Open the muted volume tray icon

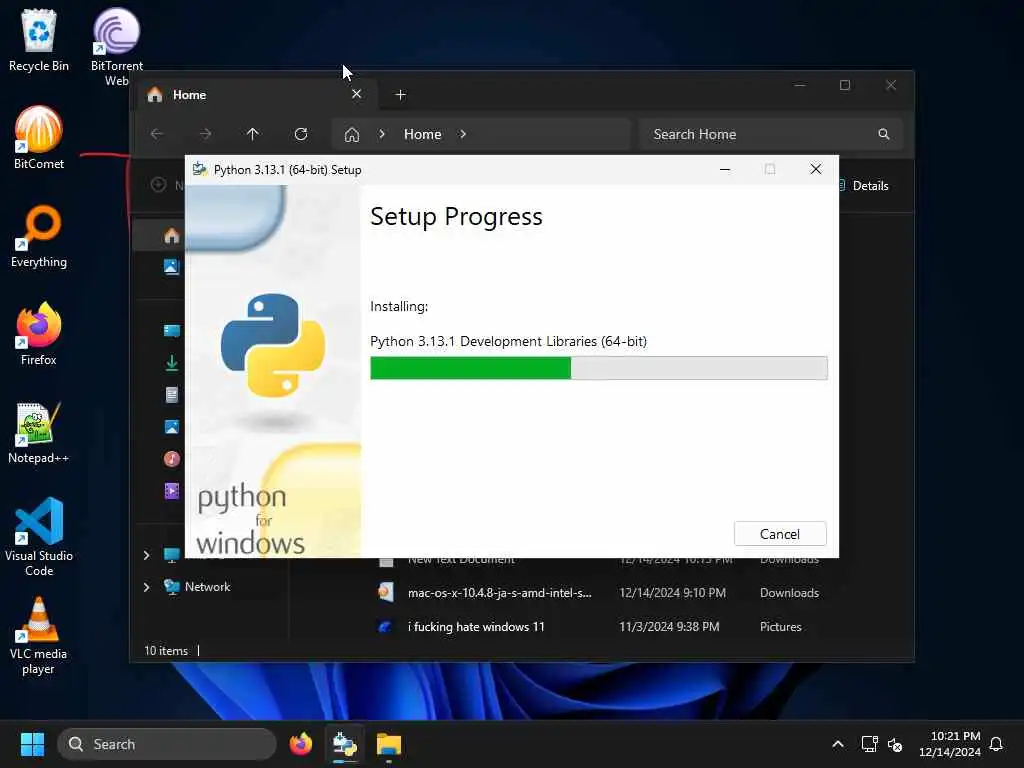tap(895, 744)
